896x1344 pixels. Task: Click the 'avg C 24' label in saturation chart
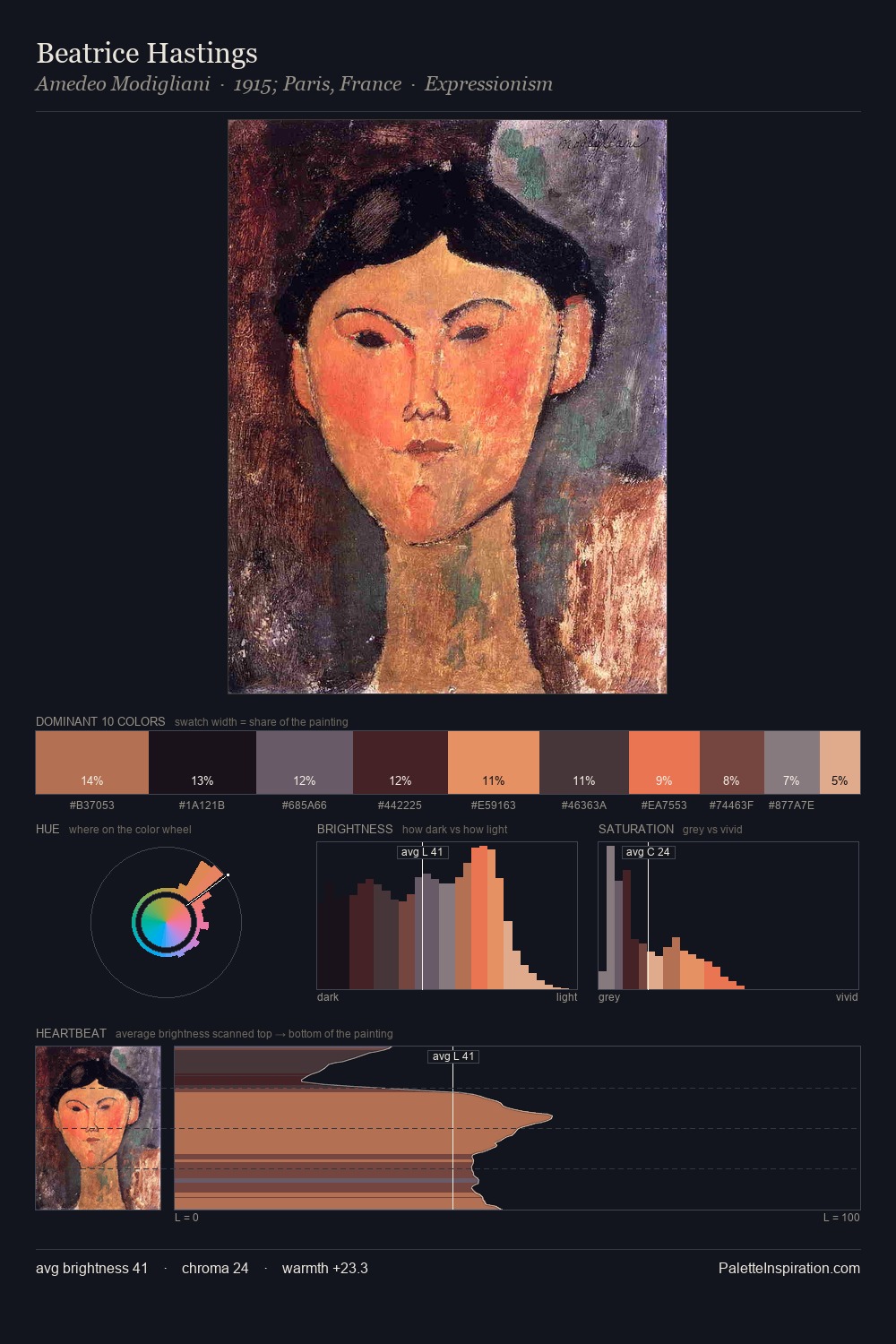coord(648,852)
